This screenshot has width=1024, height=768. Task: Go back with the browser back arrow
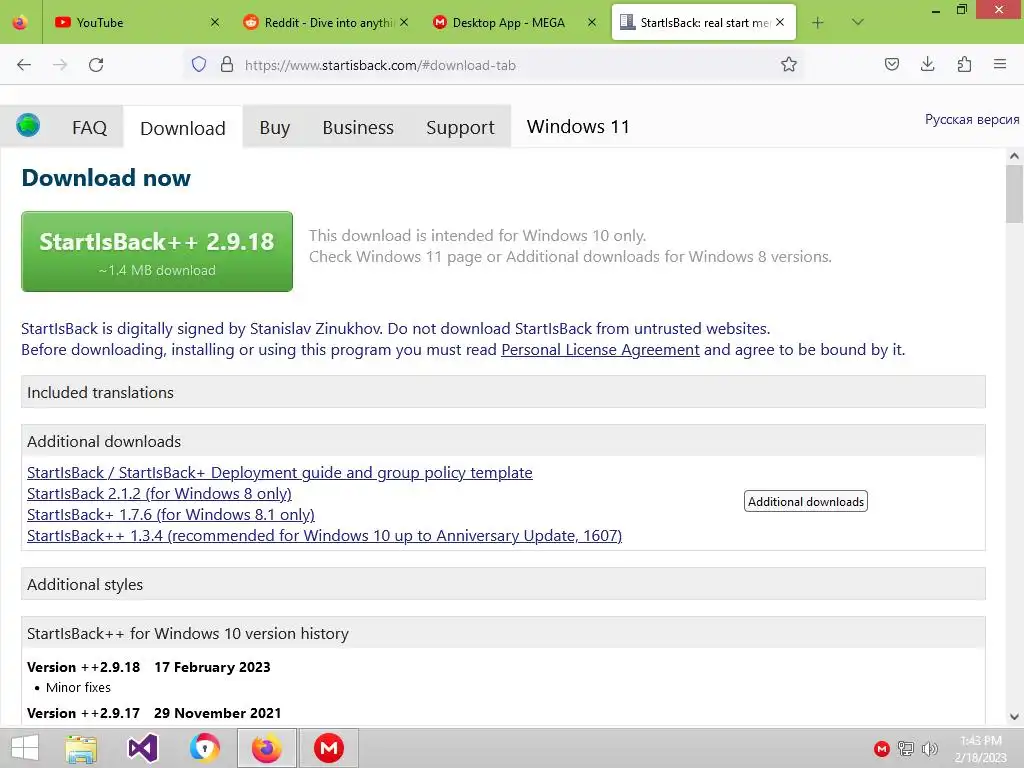[24, 65]
